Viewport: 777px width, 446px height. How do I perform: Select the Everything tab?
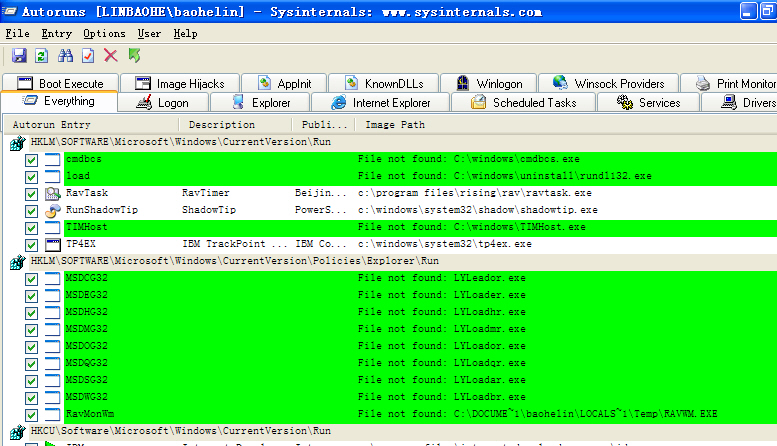tap(59, 102)
